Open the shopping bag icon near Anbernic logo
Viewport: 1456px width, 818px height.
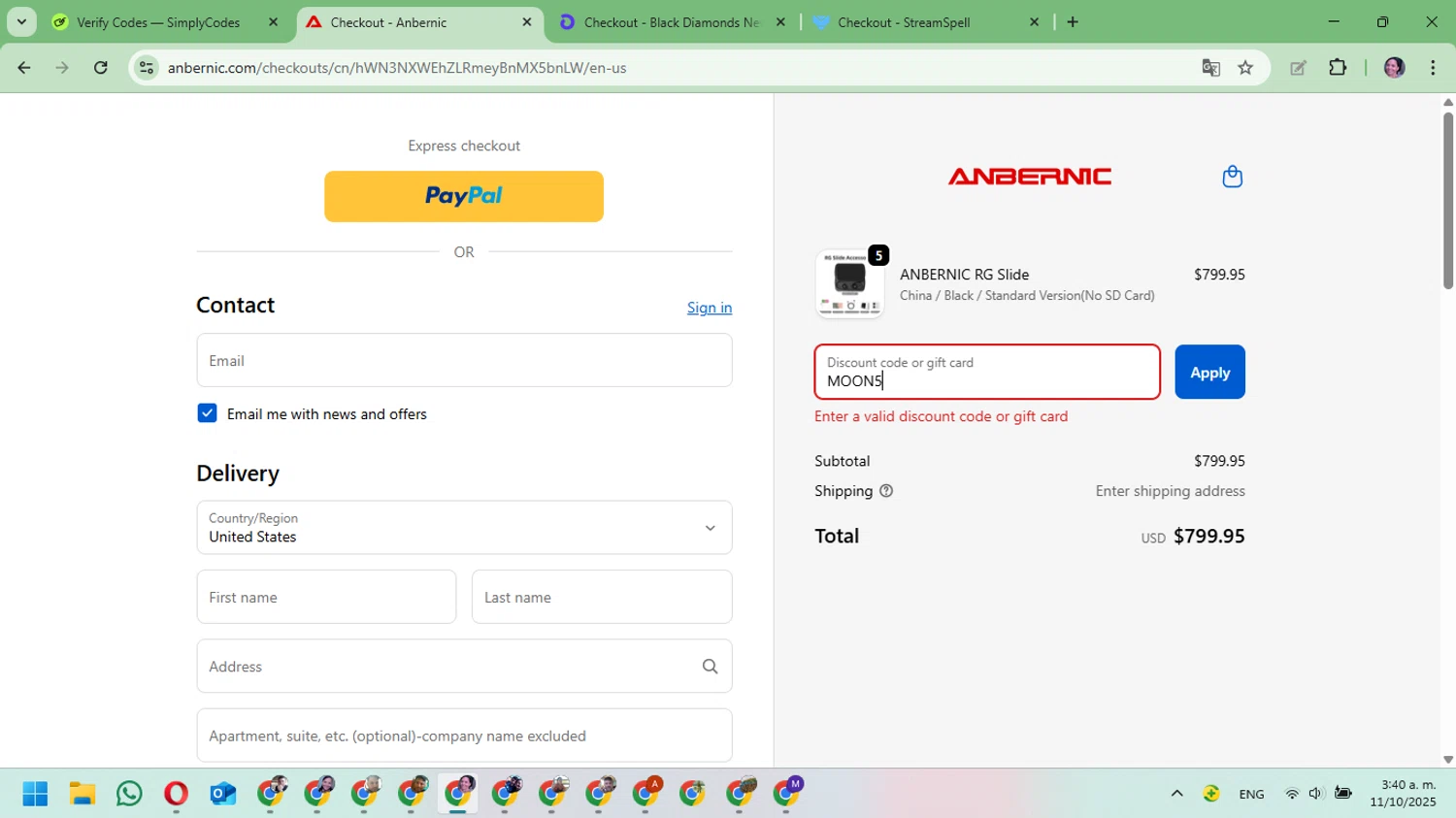(x=1232, y=177)
